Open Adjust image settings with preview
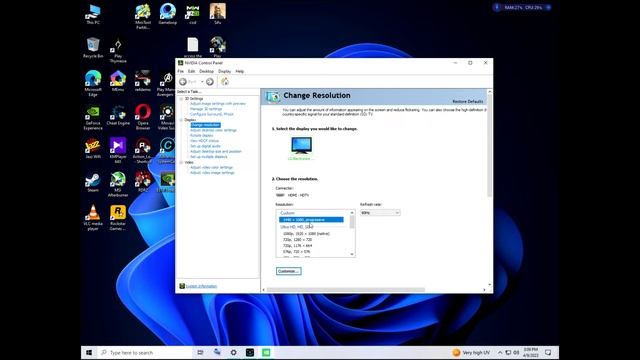Screen dimensions: 640x360 click(218, 104)
